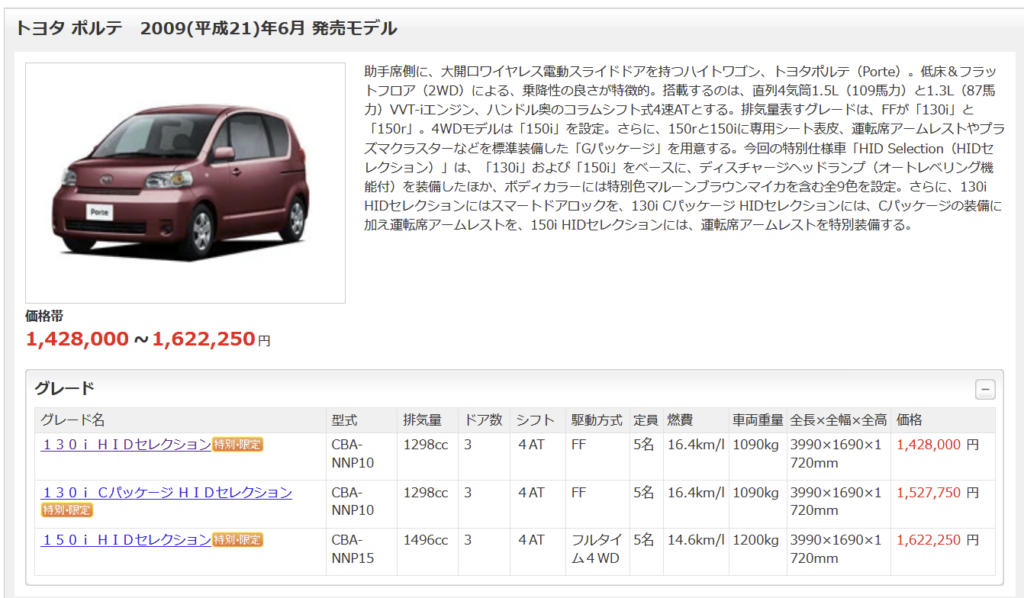
Task: Click the 燃費 column header
Action: point(680,420)
